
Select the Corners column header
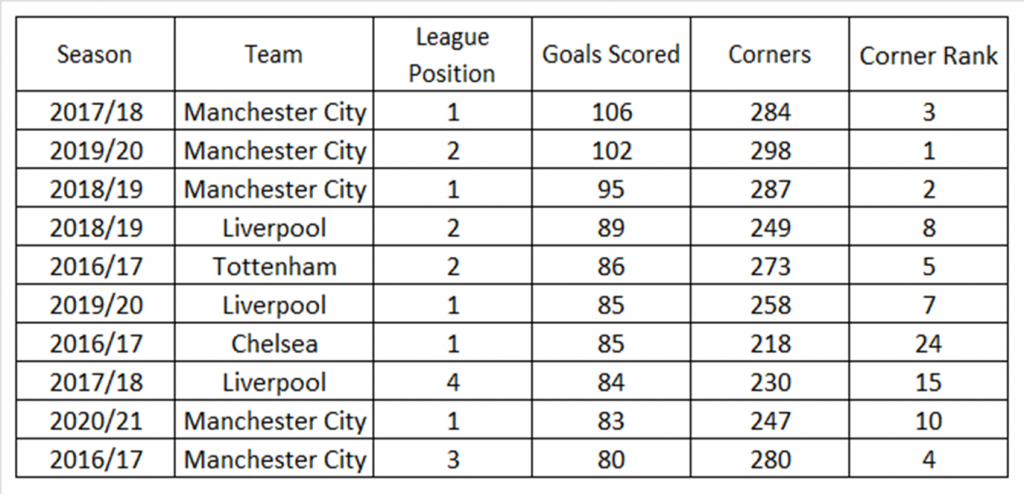(770, 54)
